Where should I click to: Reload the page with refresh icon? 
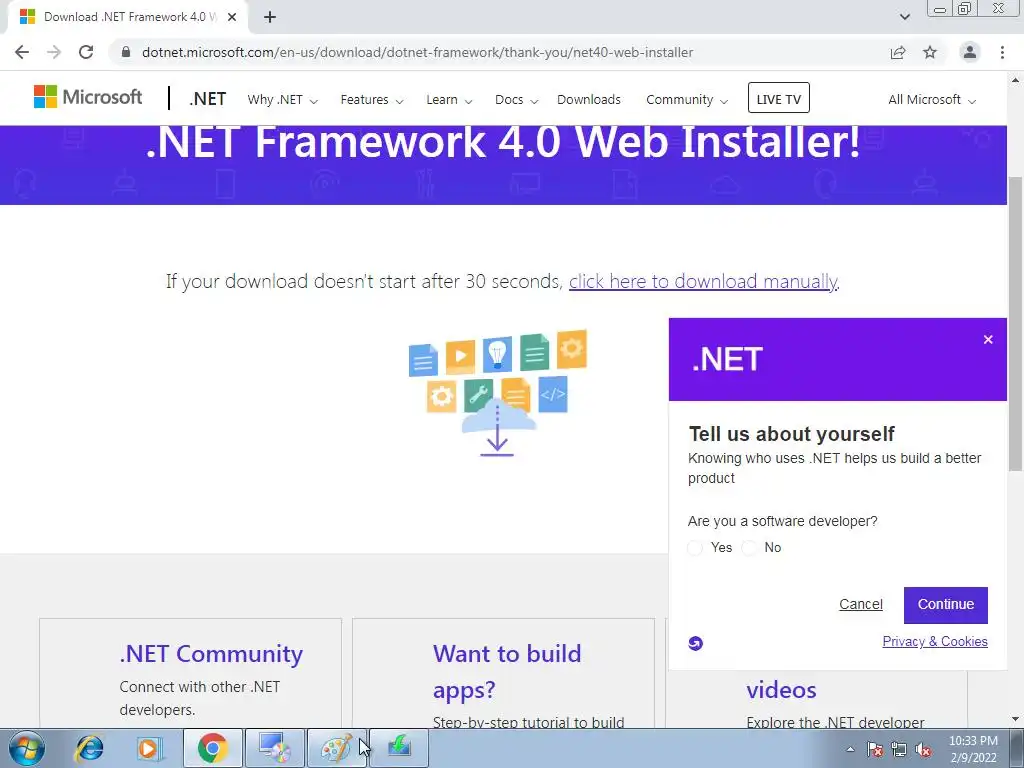point(86,52)
